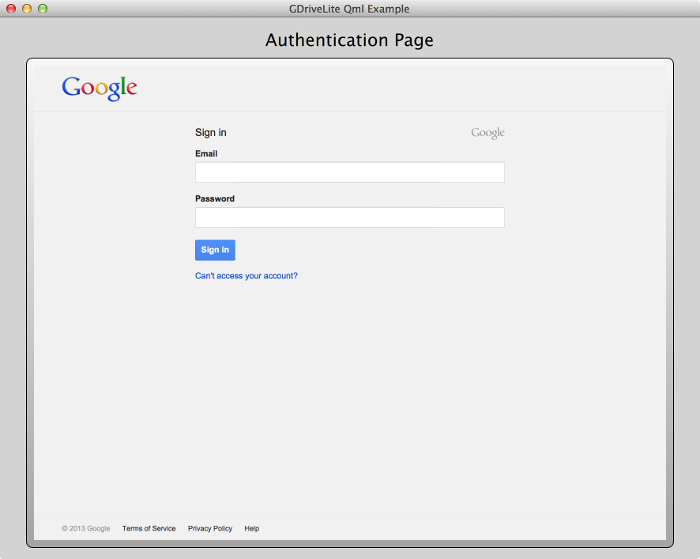Focus the Password input field
This screenshot has width=700, height=559.
pos(349,217)
